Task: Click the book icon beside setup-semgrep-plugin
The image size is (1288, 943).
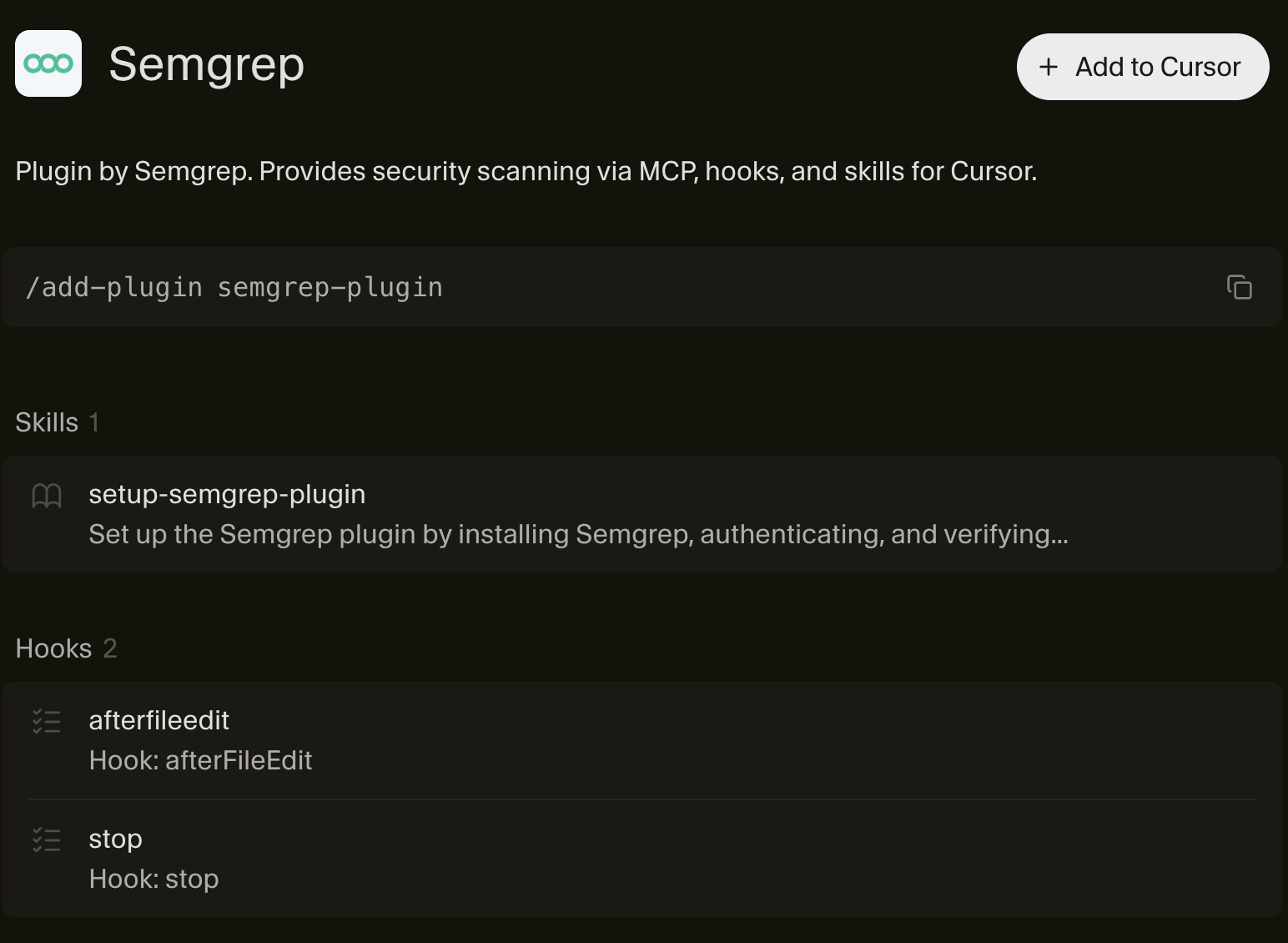Action: [47, 496]
